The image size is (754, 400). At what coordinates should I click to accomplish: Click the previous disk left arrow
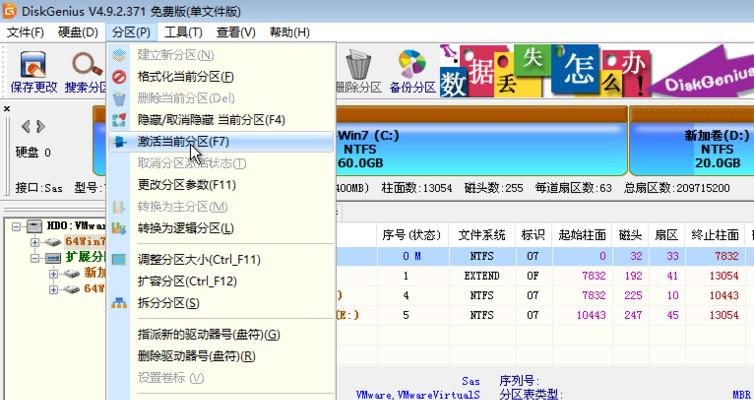pos(25,127)
